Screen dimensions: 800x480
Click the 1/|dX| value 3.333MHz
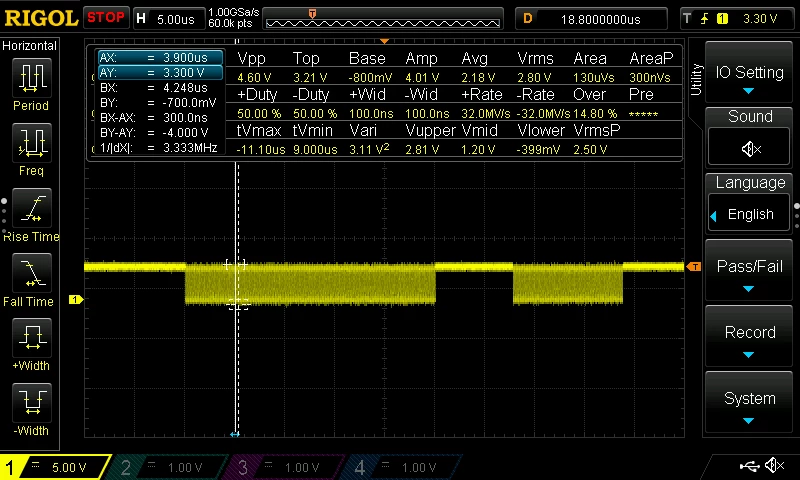pyautogui.click(x=190, y=147)
